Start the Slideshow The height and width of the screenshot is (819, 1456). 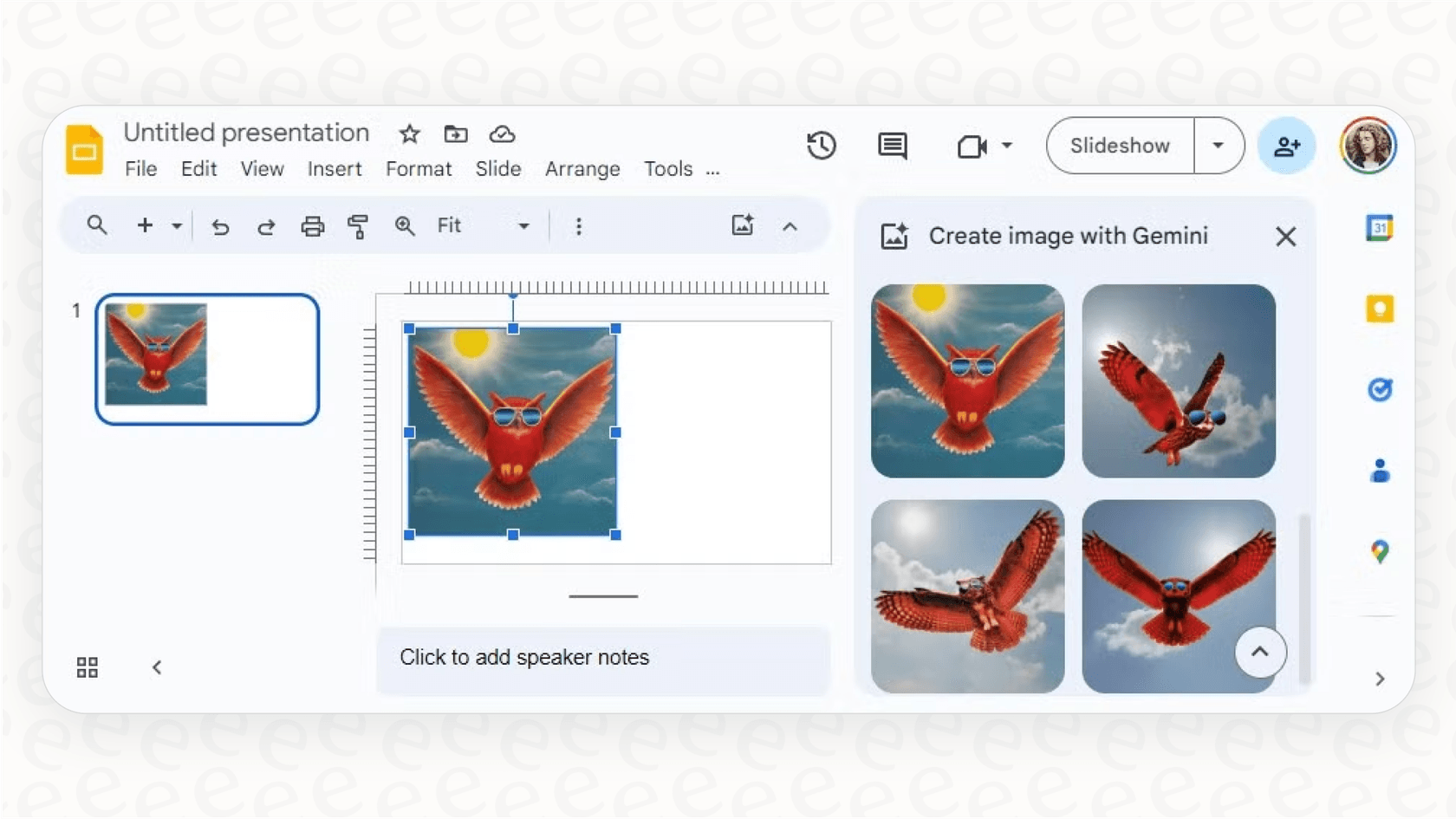click(x=1119, y=146)
